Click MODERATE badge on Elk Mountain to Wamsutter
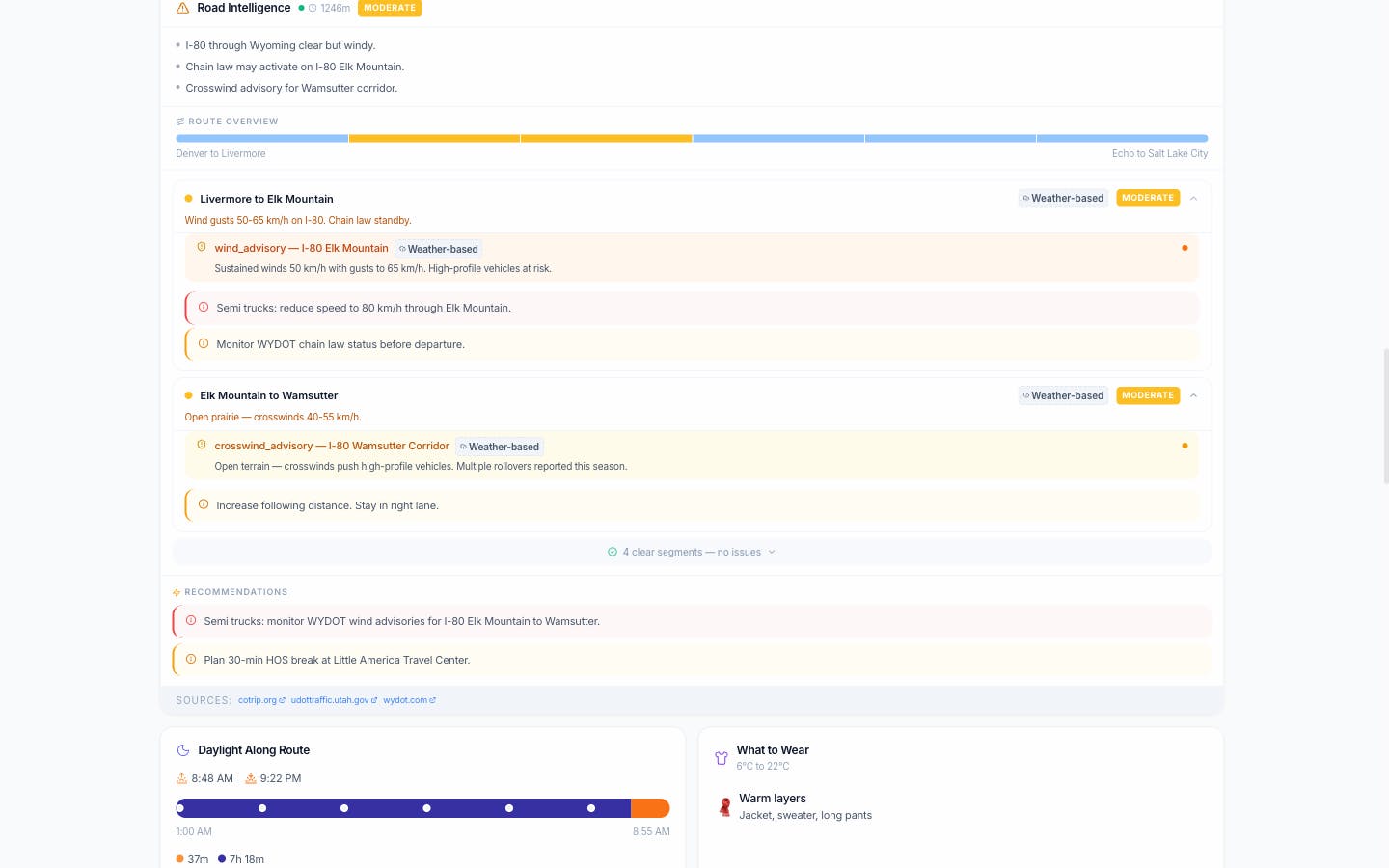 (x=1148, y=395)
